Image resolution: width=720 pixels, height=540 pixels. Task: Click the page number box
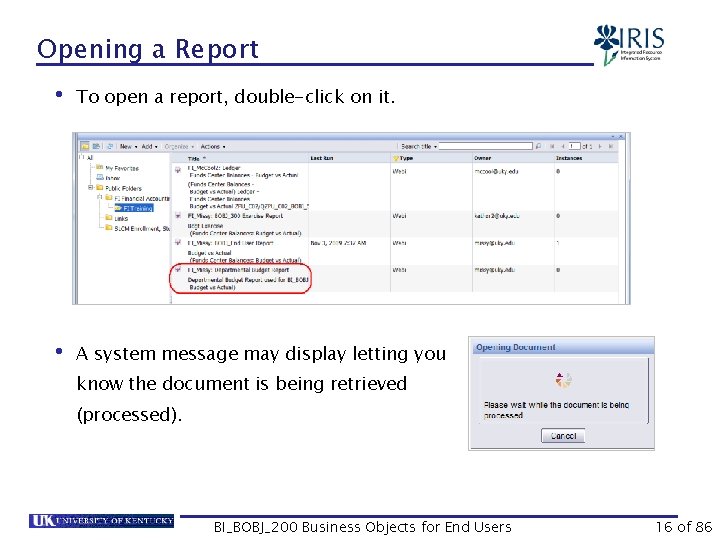[574, 146]
